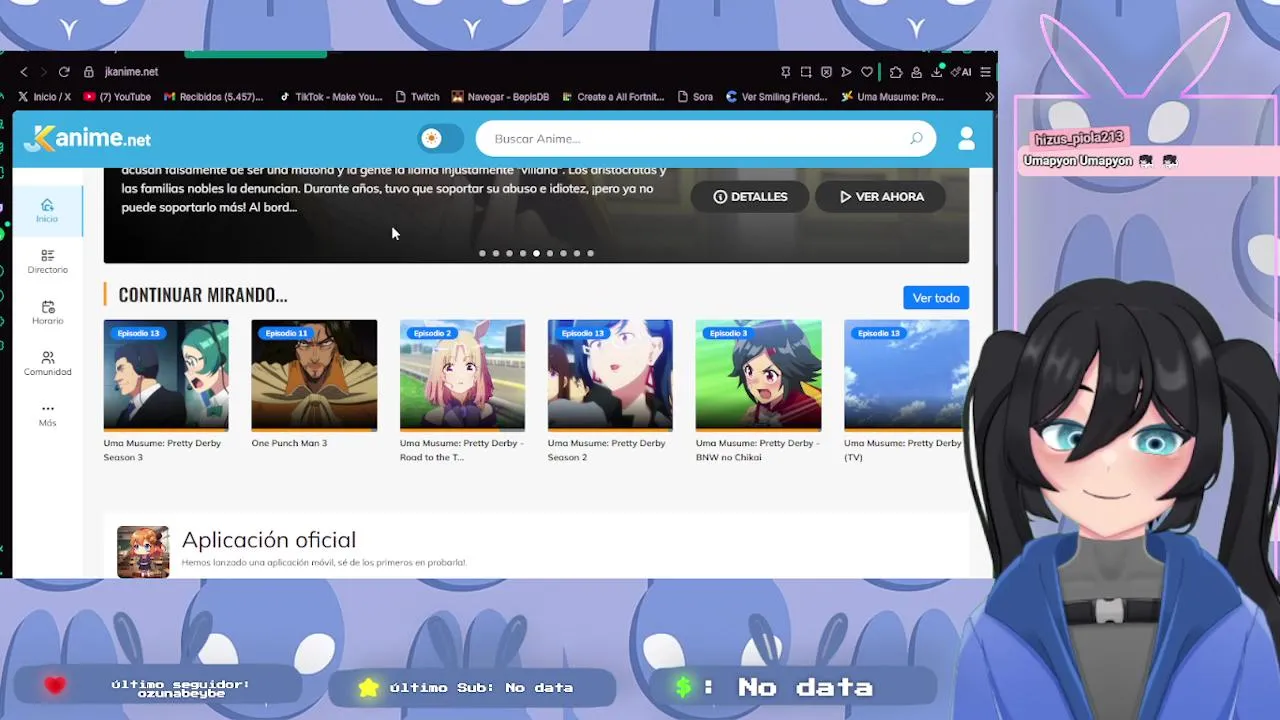The height and width of the screenshot is (720, 1280).
Task: Open Uma Musume BNW no Chikai thumbnail
Action: [x=758, y=376]
